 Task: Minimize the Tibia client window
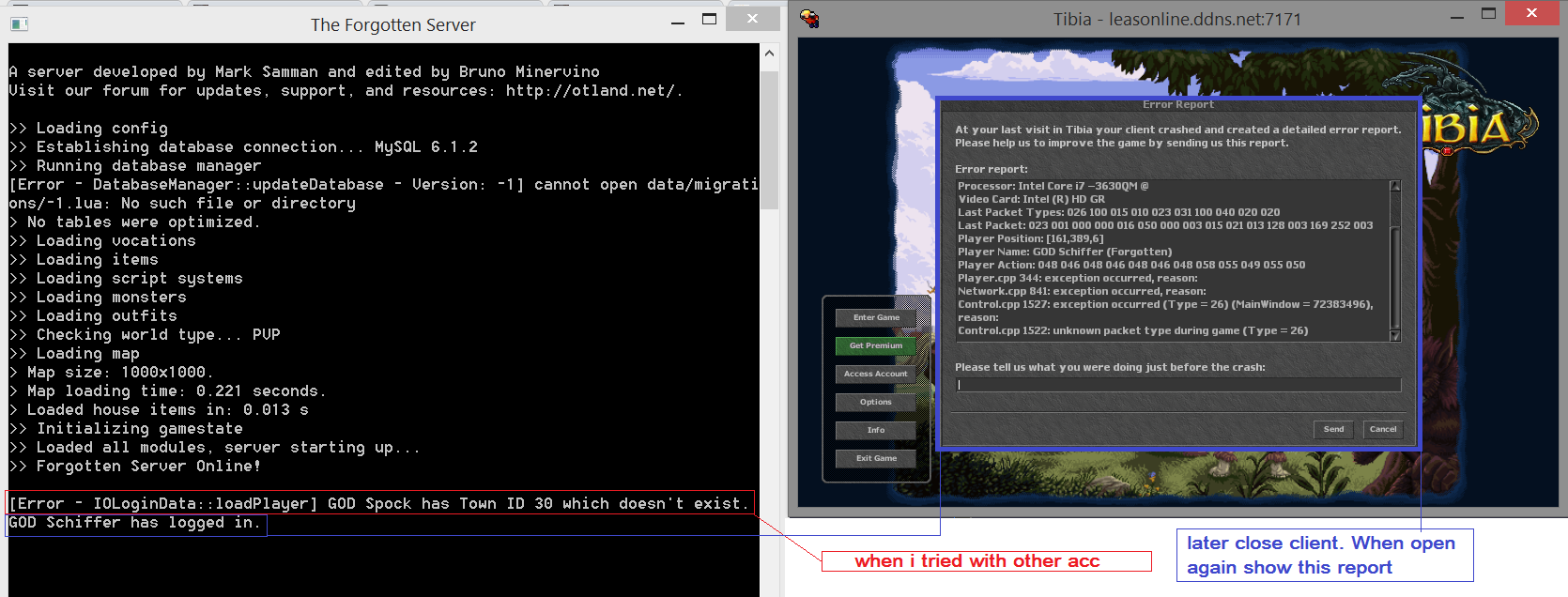point(1457,16)
